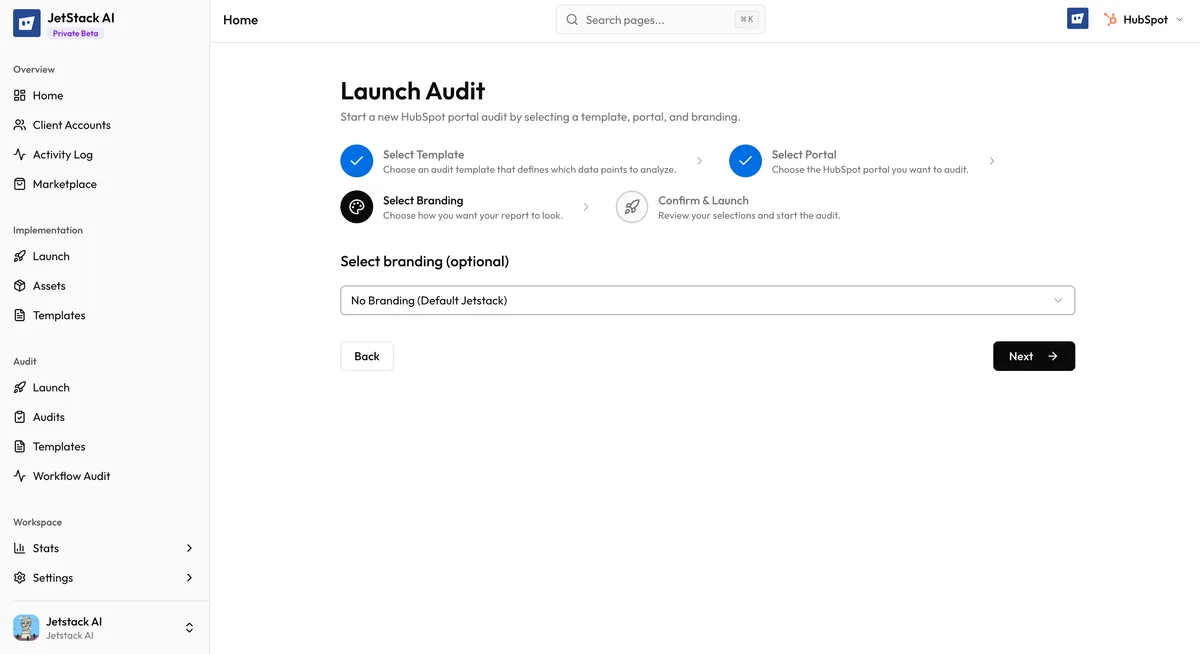View the Activity Log
Image resolution: width=1200 pixels, height=654 pixels.
pos(63,154)
